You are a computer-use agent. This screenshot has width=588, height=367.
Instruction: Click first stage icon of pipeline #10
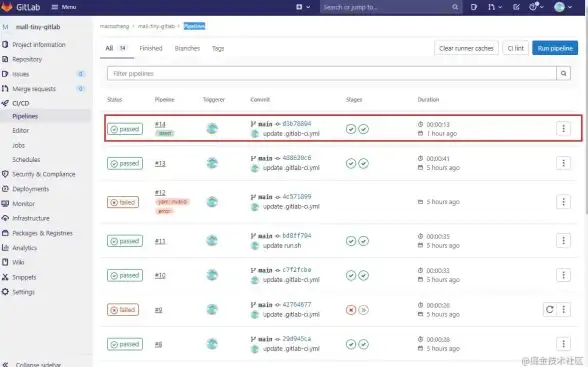point(351,276)
